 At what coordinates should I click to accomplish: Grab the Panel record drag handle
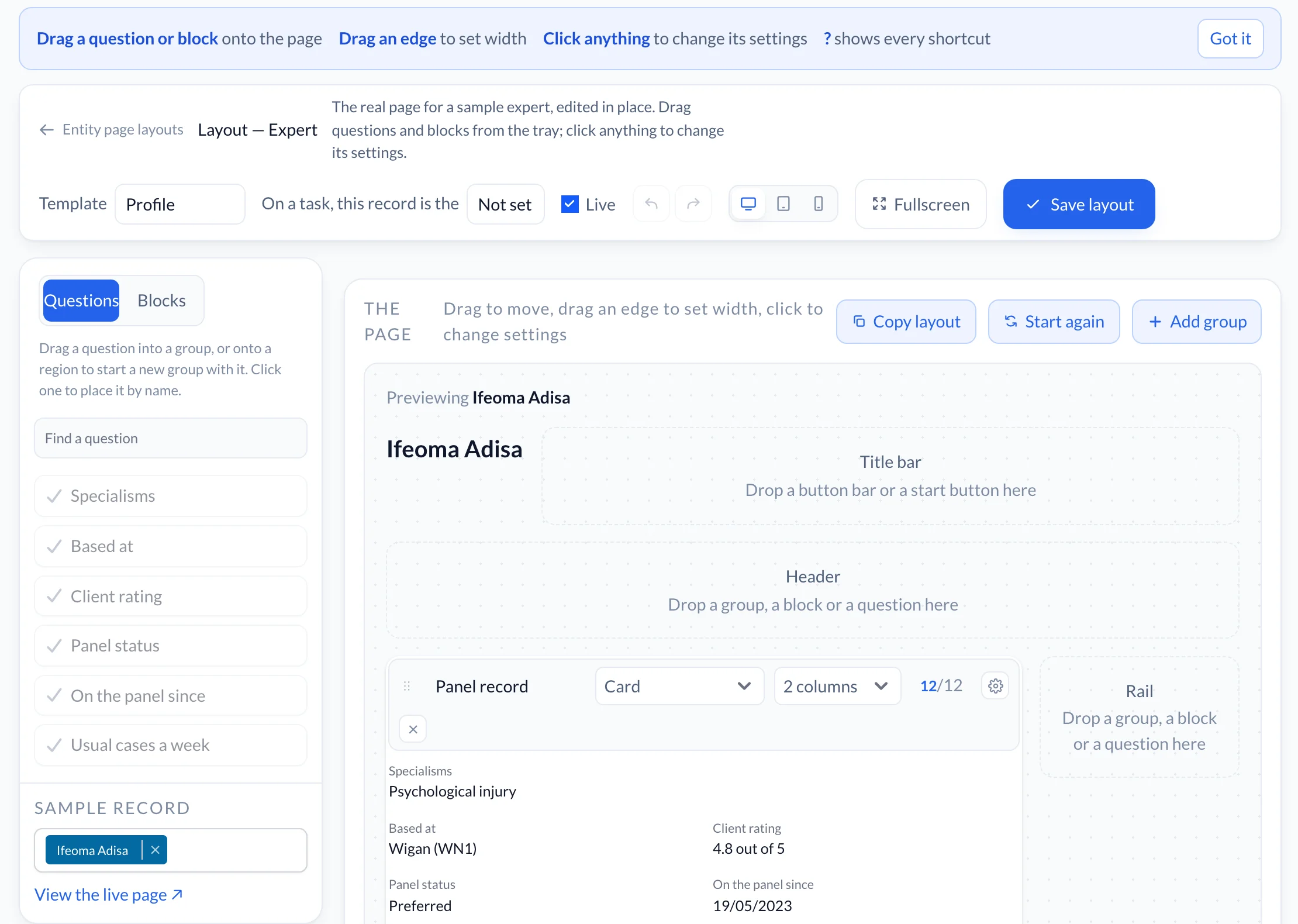pos(407,686)
